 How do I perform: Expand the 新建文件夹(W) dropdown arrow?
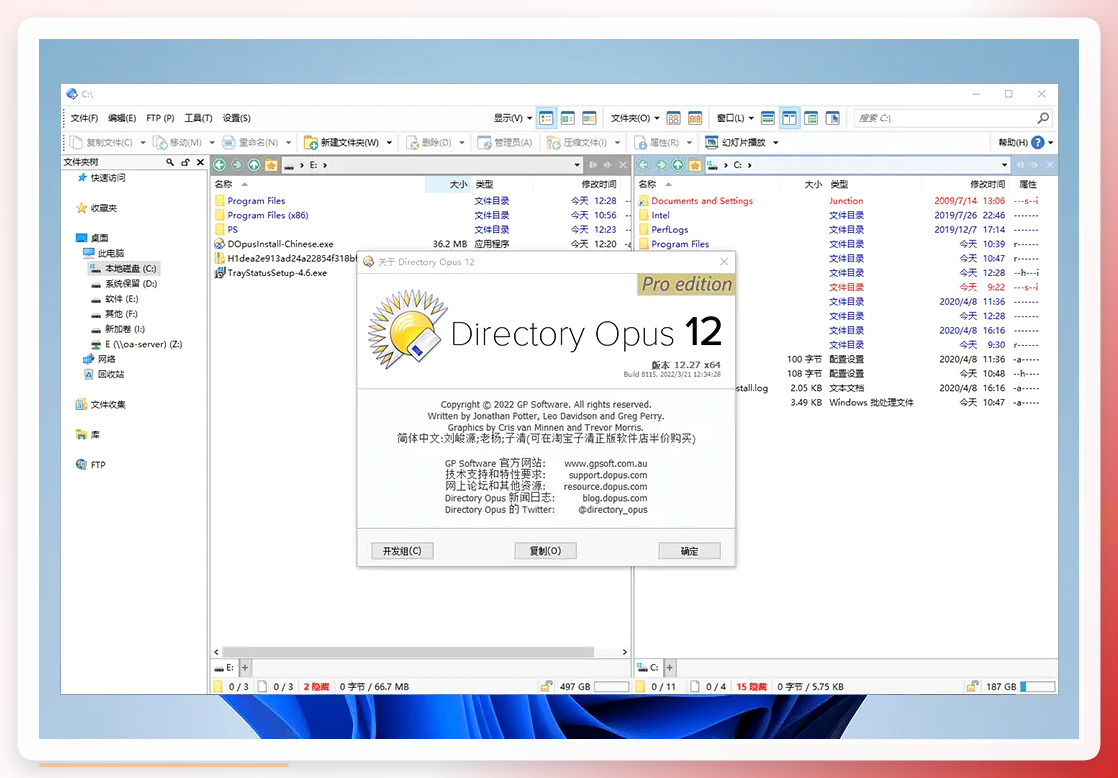[389, 143]
